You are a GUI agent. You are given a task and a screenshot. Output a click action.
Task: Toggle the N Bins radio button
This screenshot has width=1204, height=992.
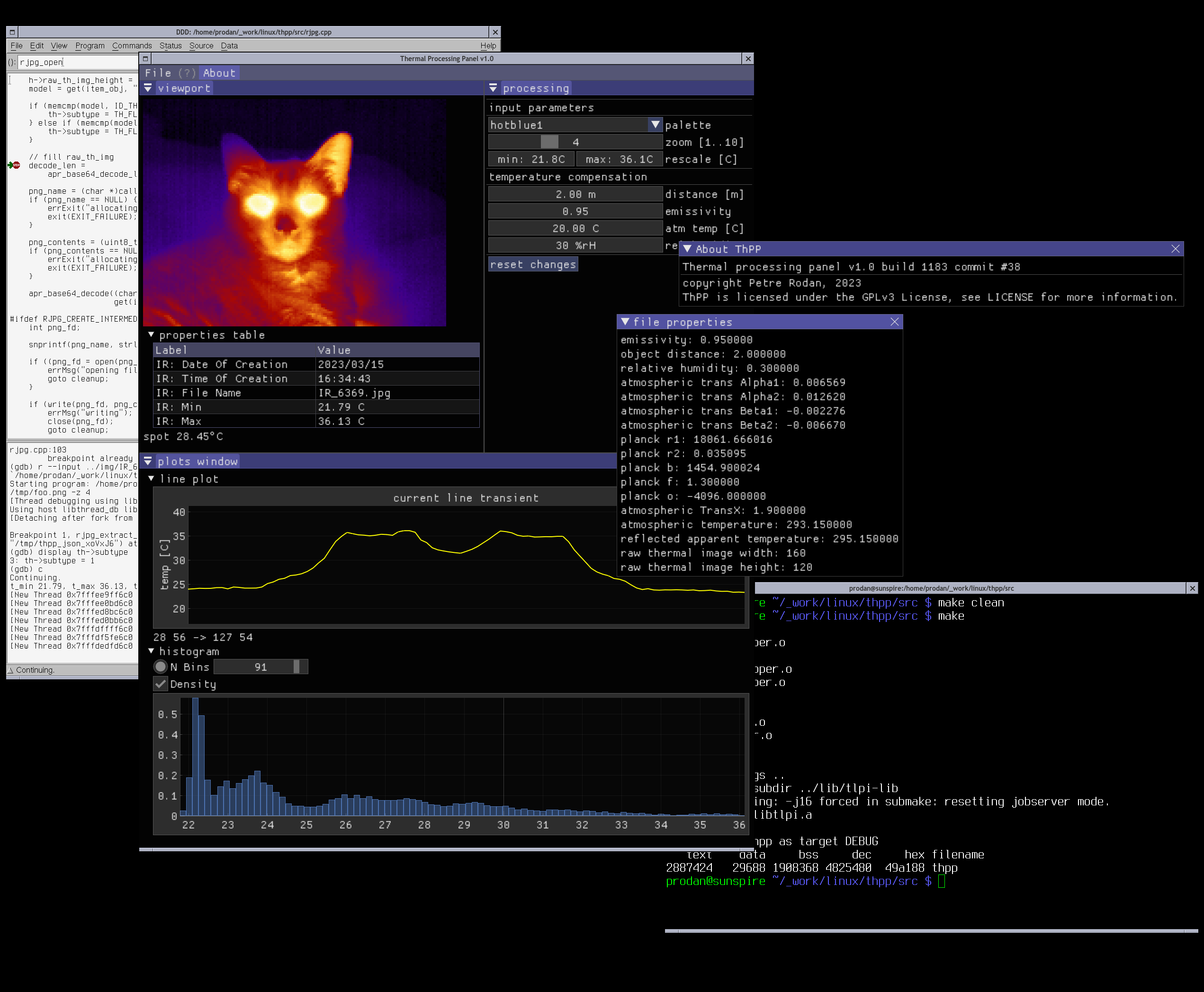(161, 667)
